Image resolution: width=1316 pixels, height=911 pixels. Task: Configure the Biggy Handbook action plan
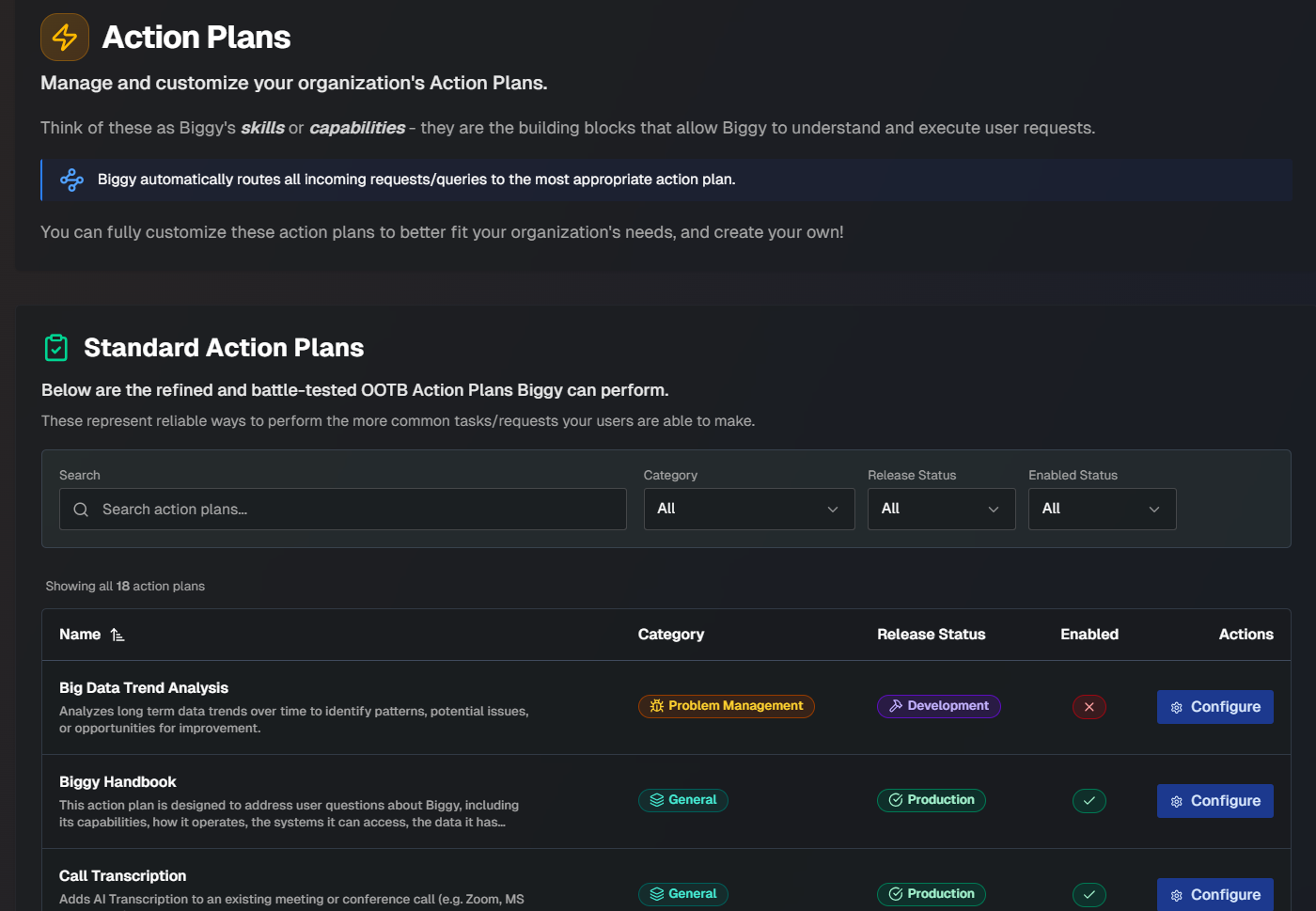(1214, 800)
